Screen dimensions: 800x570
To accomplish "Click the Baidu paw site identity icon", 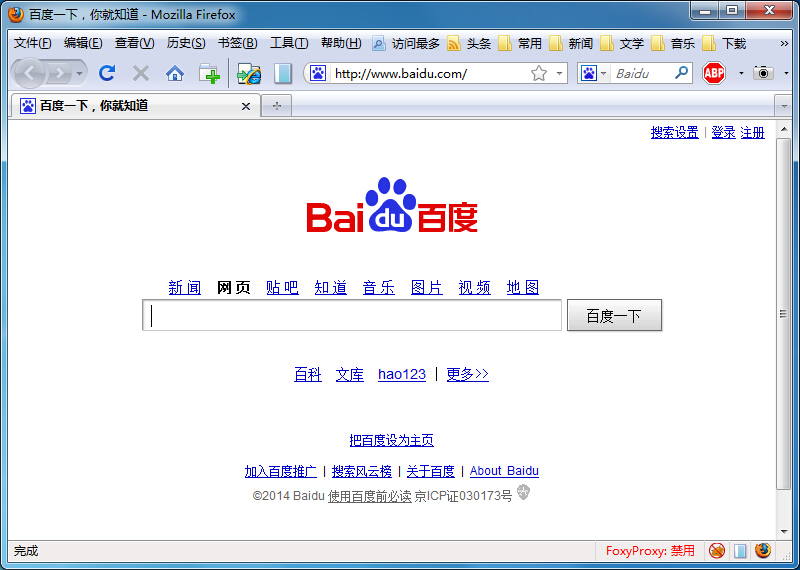I will pyautogui.click(x=318, y=73).
